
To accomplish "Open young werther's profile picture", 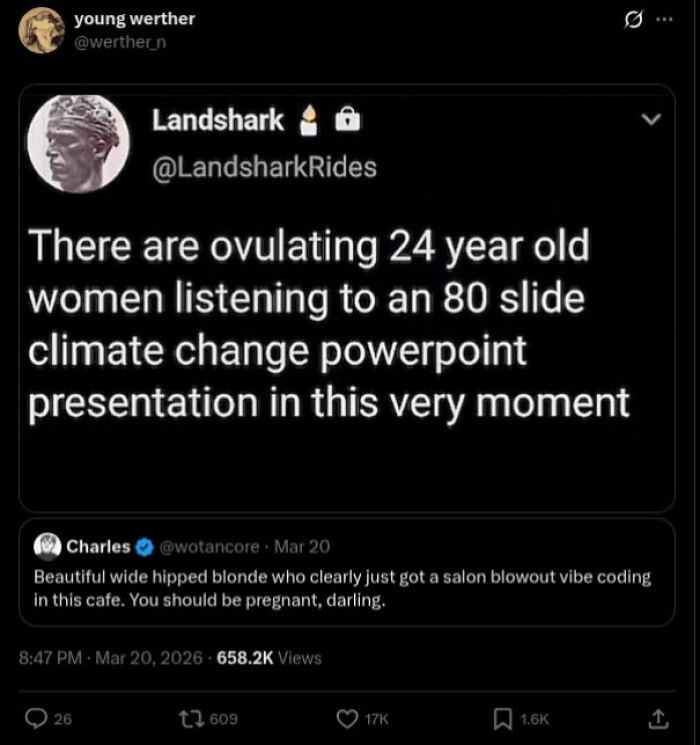I will (42, 30).
